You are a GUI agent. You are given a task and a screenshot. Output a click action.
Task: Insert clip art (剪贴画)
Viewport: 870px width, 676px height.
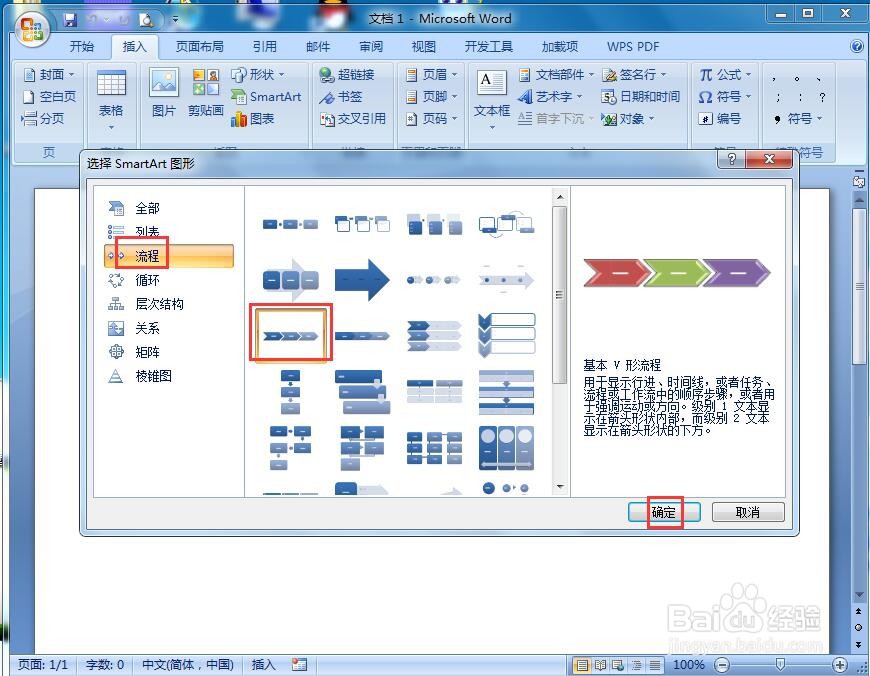(x=205, y=93)
